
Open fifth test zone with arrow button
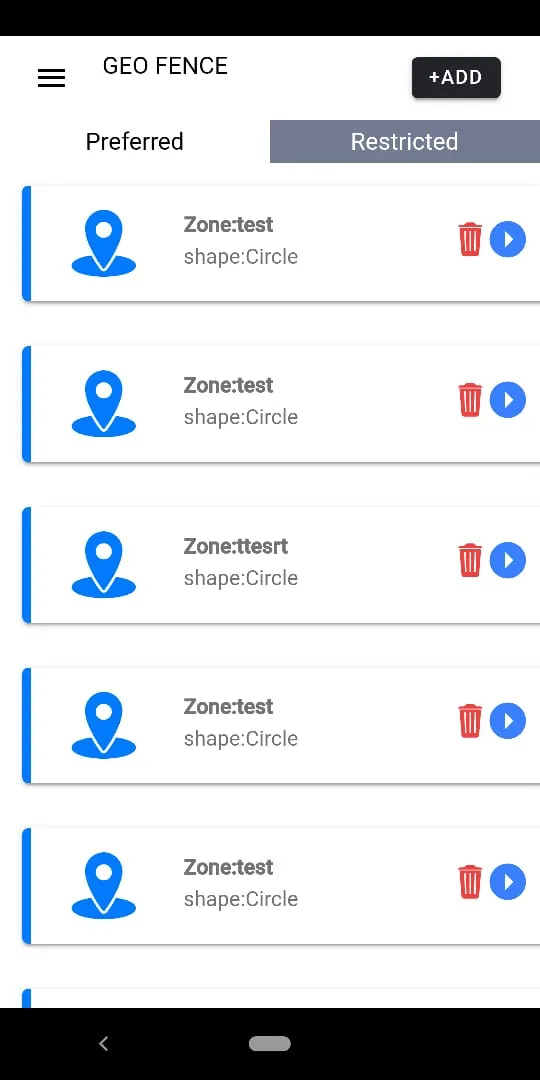(x=508, y=882)
